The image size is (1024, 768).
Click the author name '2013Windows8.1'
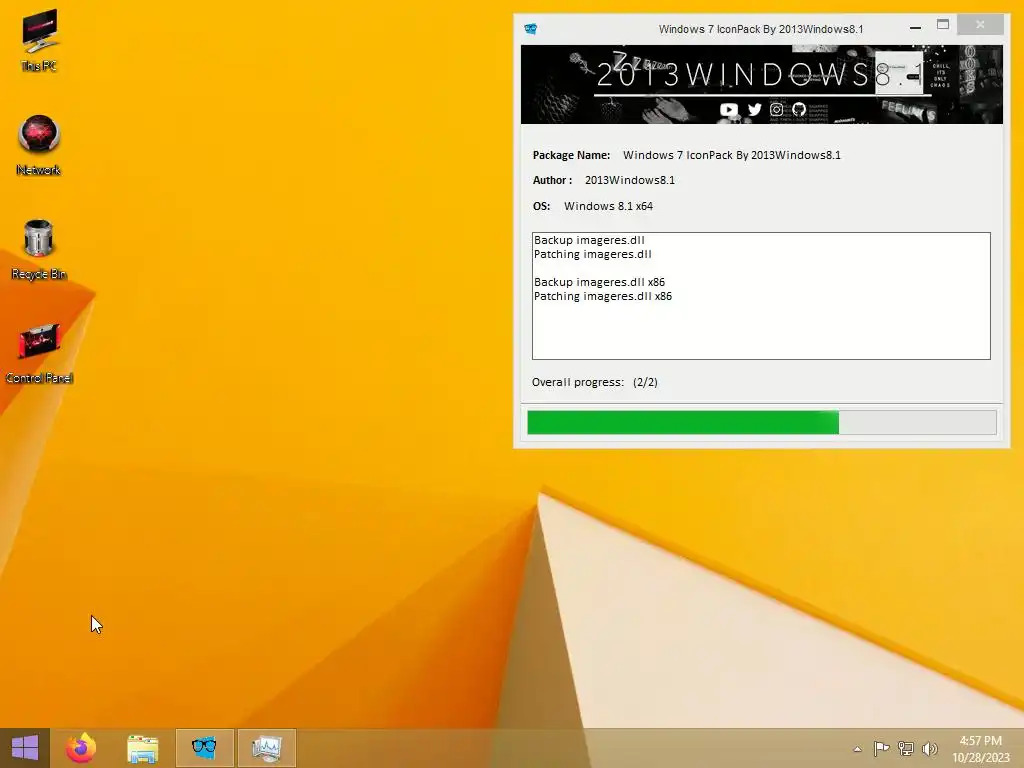click(630, 180)
